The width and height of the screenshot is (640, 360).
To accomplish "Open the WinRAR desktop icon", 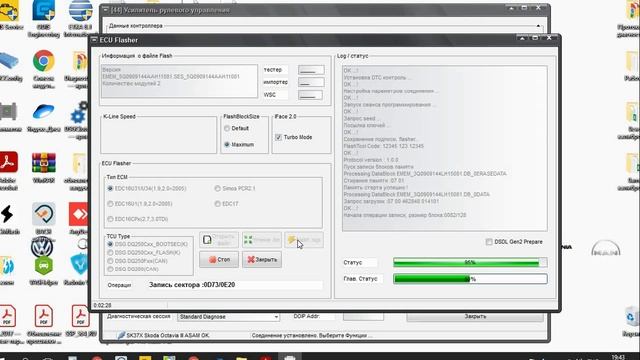I will coord(44,163).
